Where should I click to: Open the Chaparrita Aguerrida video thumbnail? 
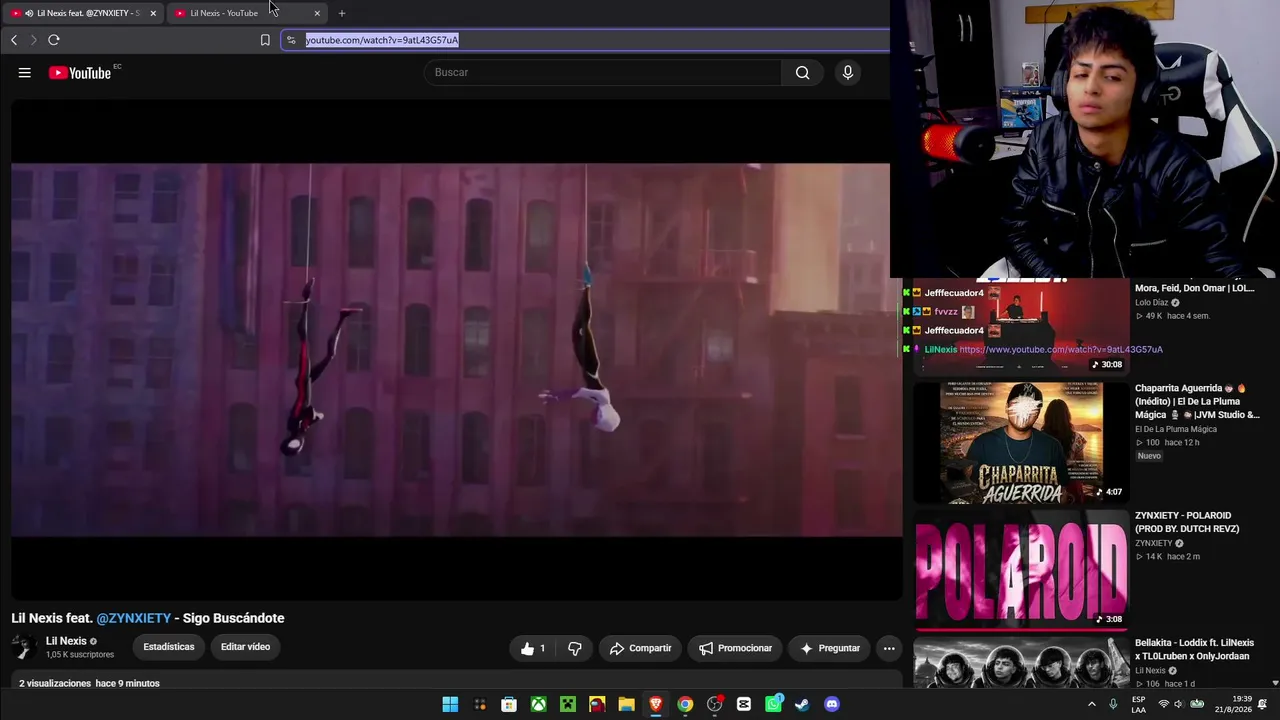coord(1020,442)
